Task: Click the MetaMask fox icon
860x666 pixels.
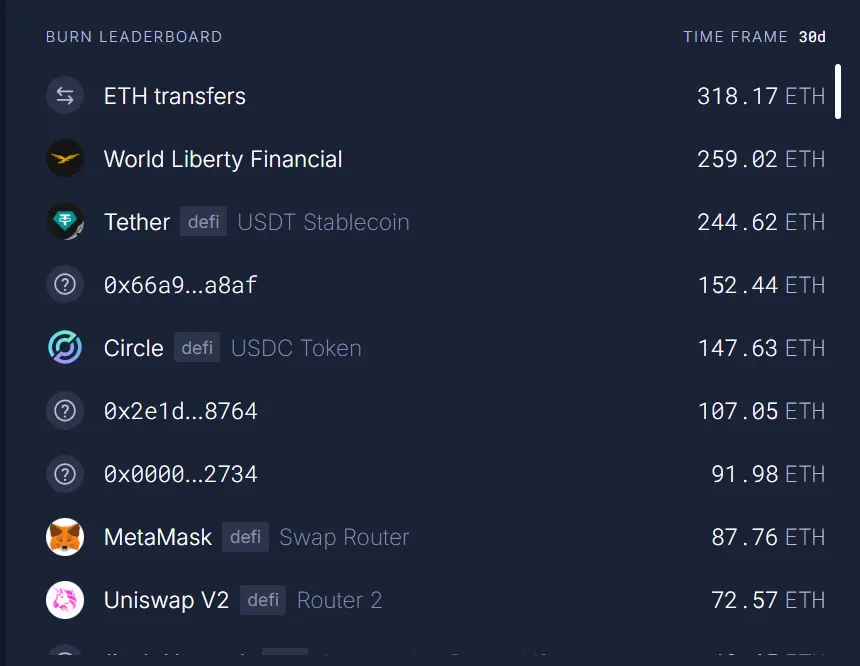Action: click(65, 537)
